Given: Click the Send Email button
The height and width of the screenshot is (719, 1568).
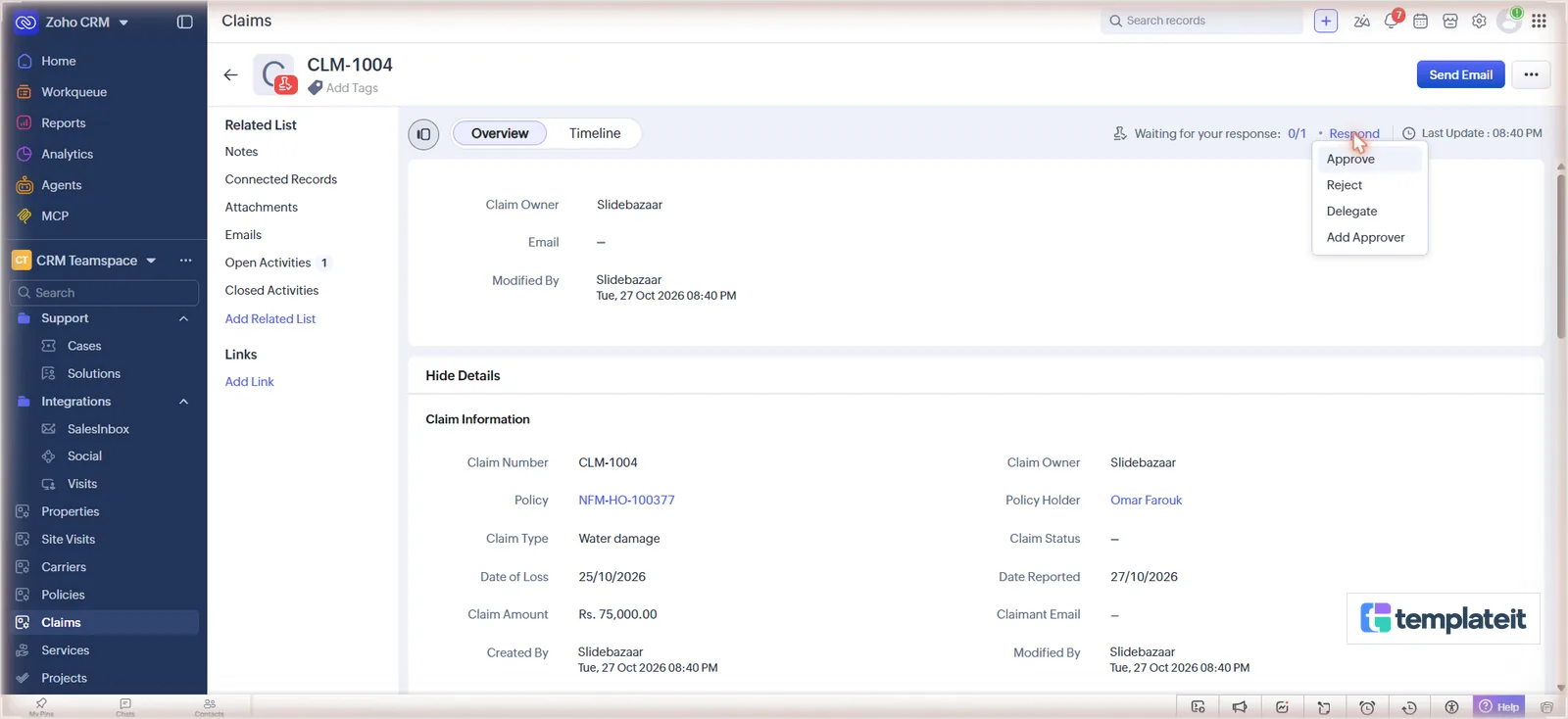Looking at the screenshot, I should (1460, 74).
